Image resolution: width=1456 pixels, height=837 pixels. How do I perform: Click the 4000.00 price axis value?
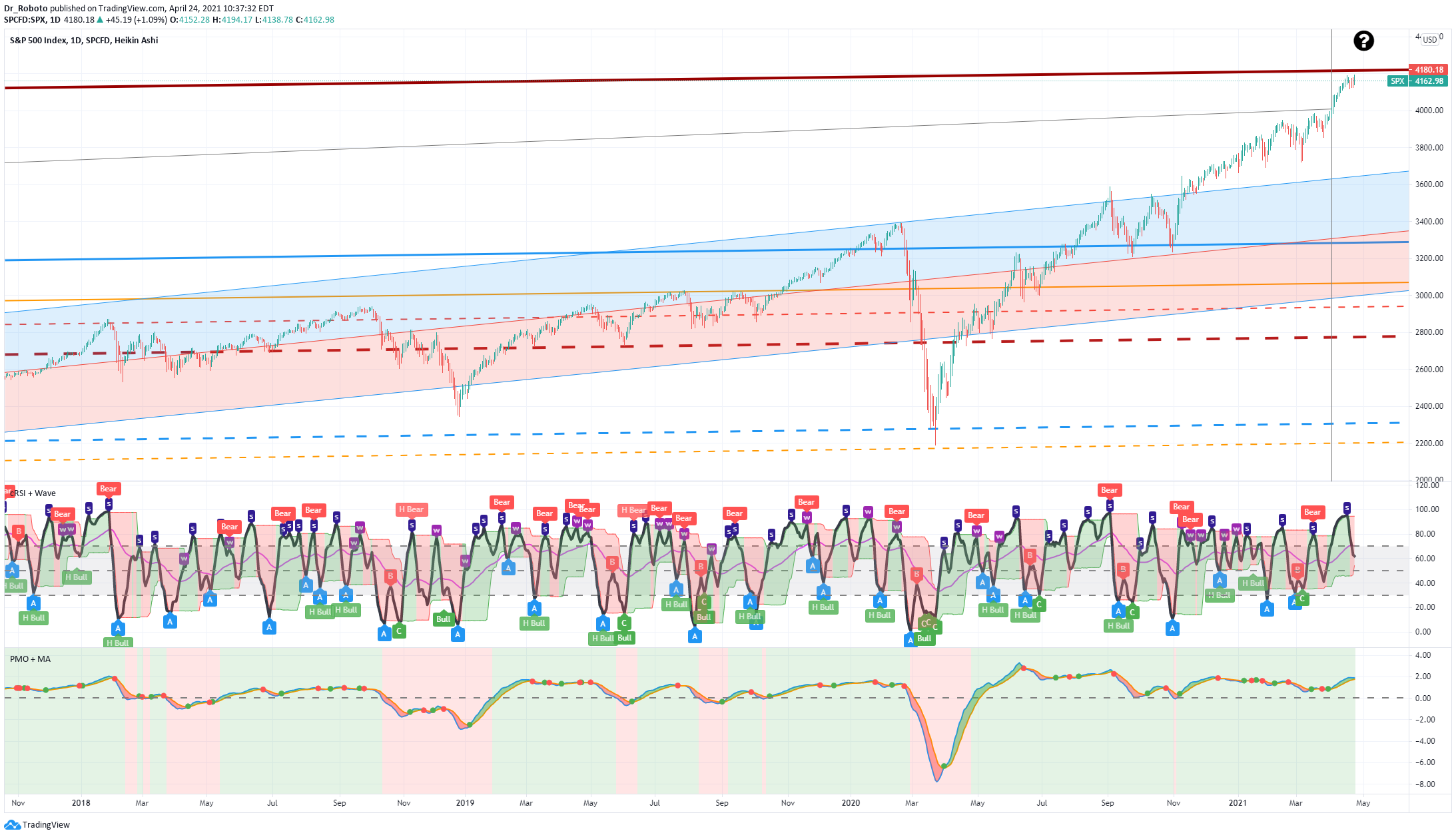coord(1429,111)
